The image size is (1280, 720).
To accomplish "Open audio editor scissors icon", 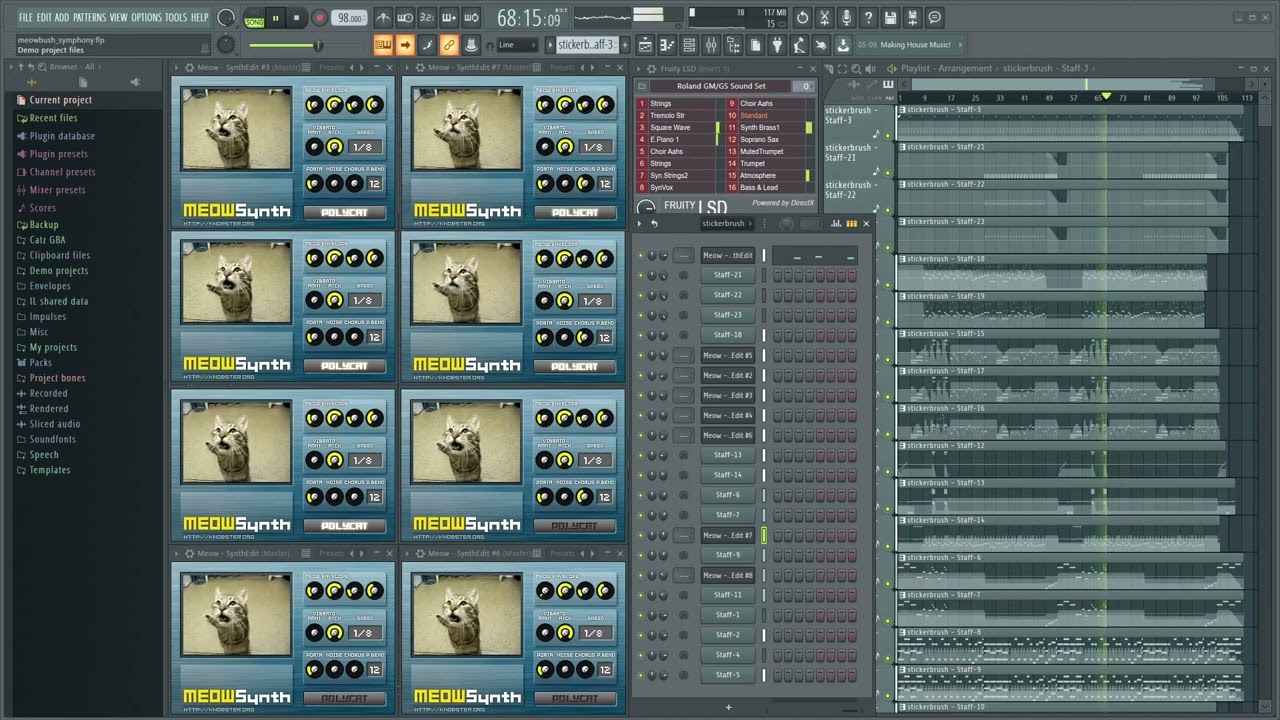I will point(824,18).
